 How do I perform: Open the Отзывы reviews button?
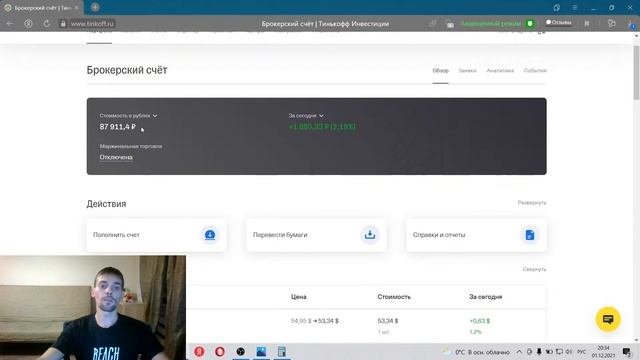pyautogui.click(x=559, y=22)
